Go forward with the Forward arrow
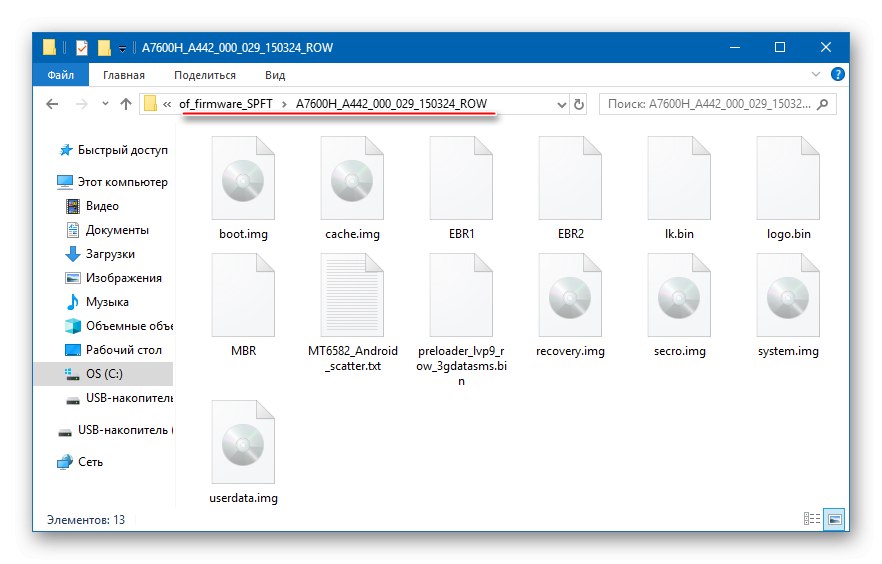 pos(82,104)
